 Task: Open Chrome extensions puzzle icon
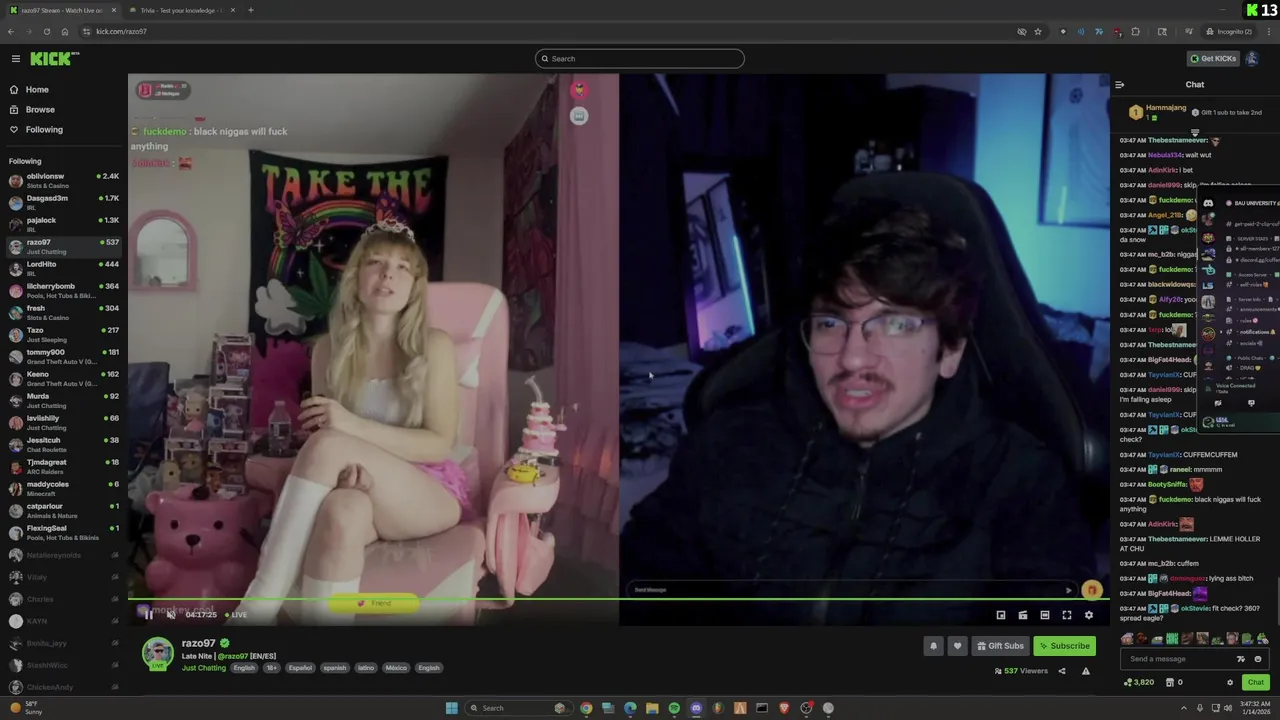pos(1135,32)
